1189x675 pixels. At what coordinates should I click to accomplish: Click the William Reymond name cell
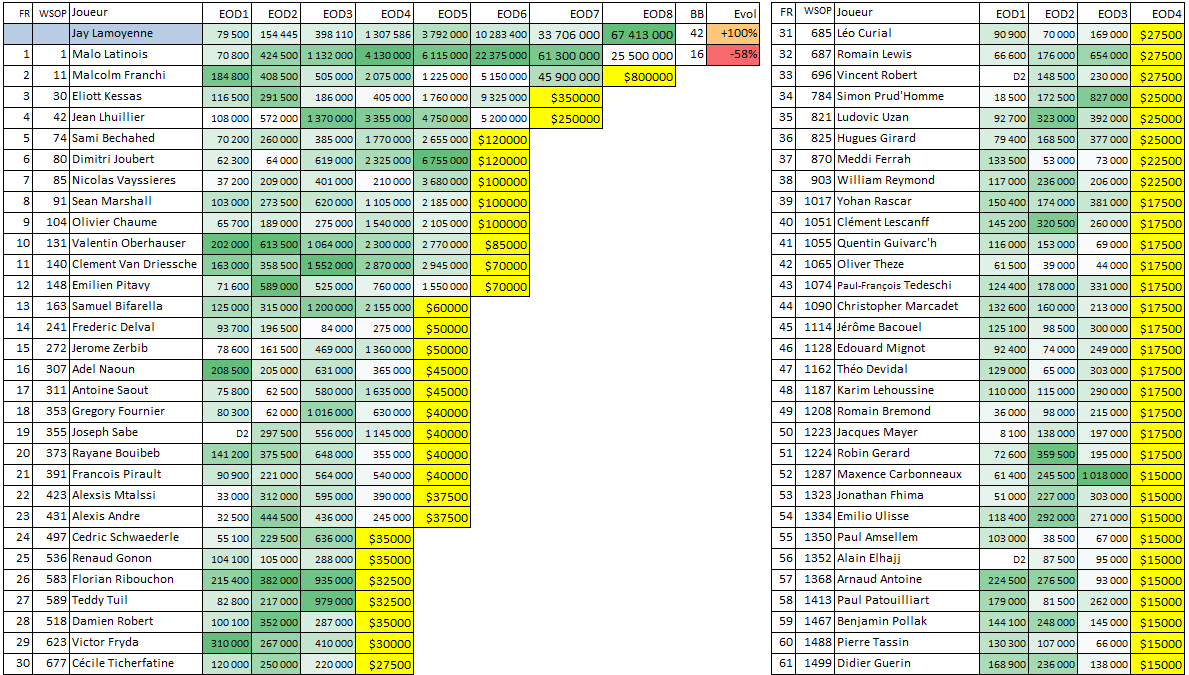coord(906,181)
